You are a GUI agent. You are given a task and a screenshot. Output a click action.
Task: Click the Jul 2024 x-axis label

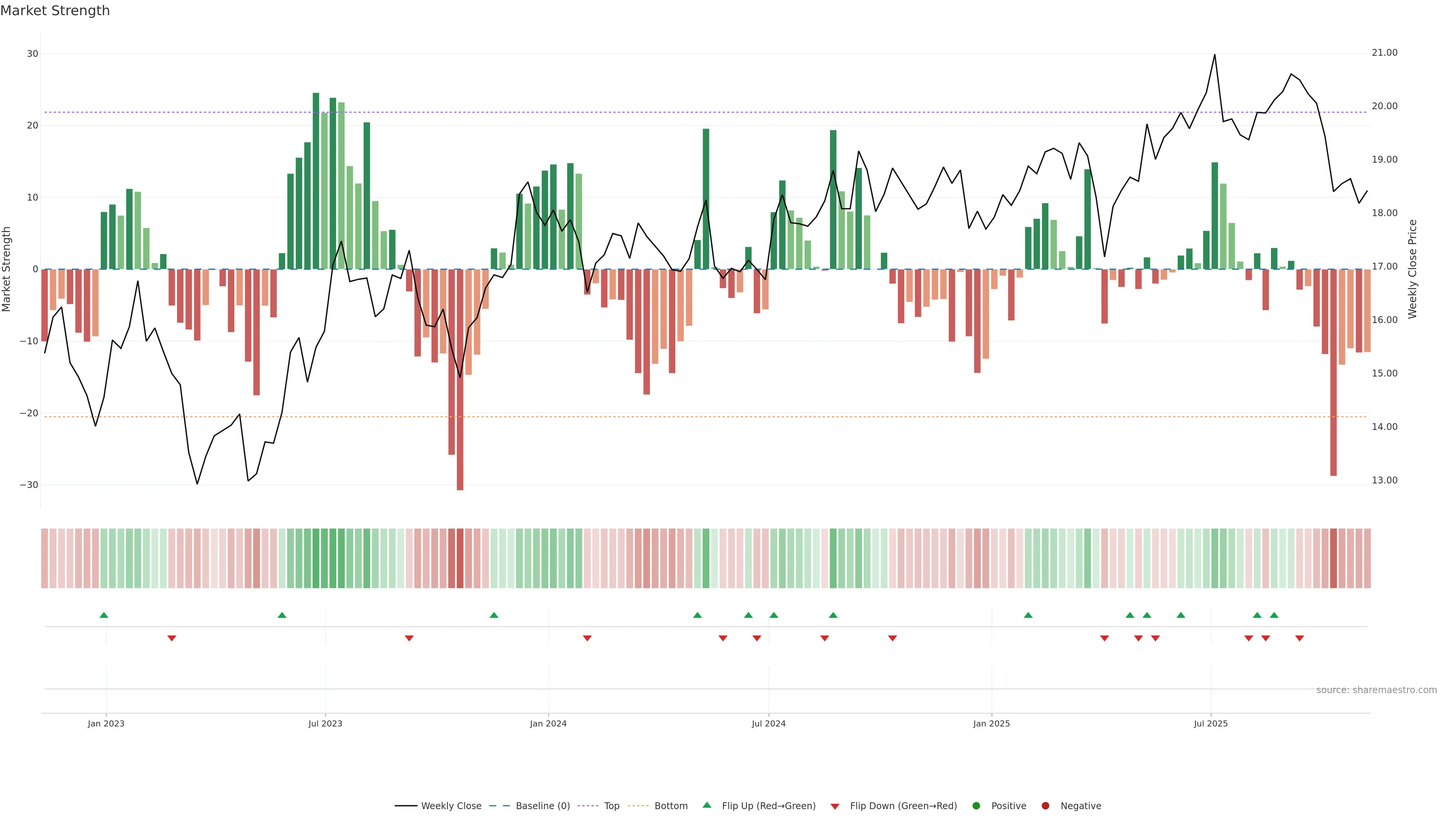point(768,723)
